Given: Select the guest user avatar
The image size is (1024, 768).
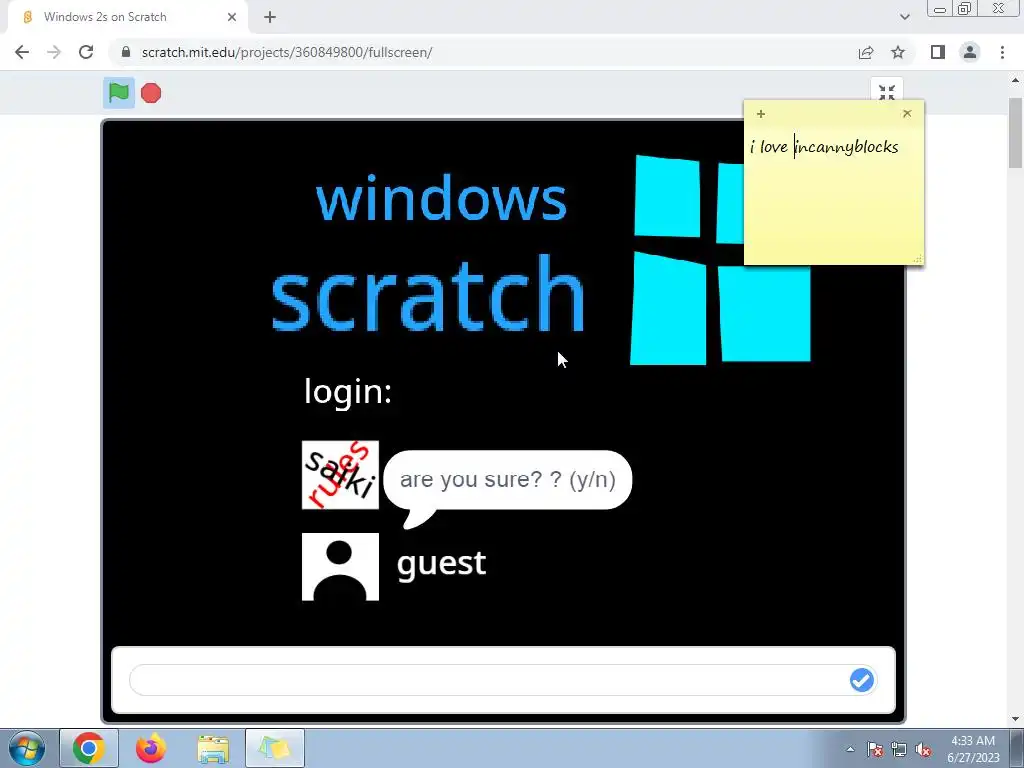Looking at the screenshot, I should (340, 567).
